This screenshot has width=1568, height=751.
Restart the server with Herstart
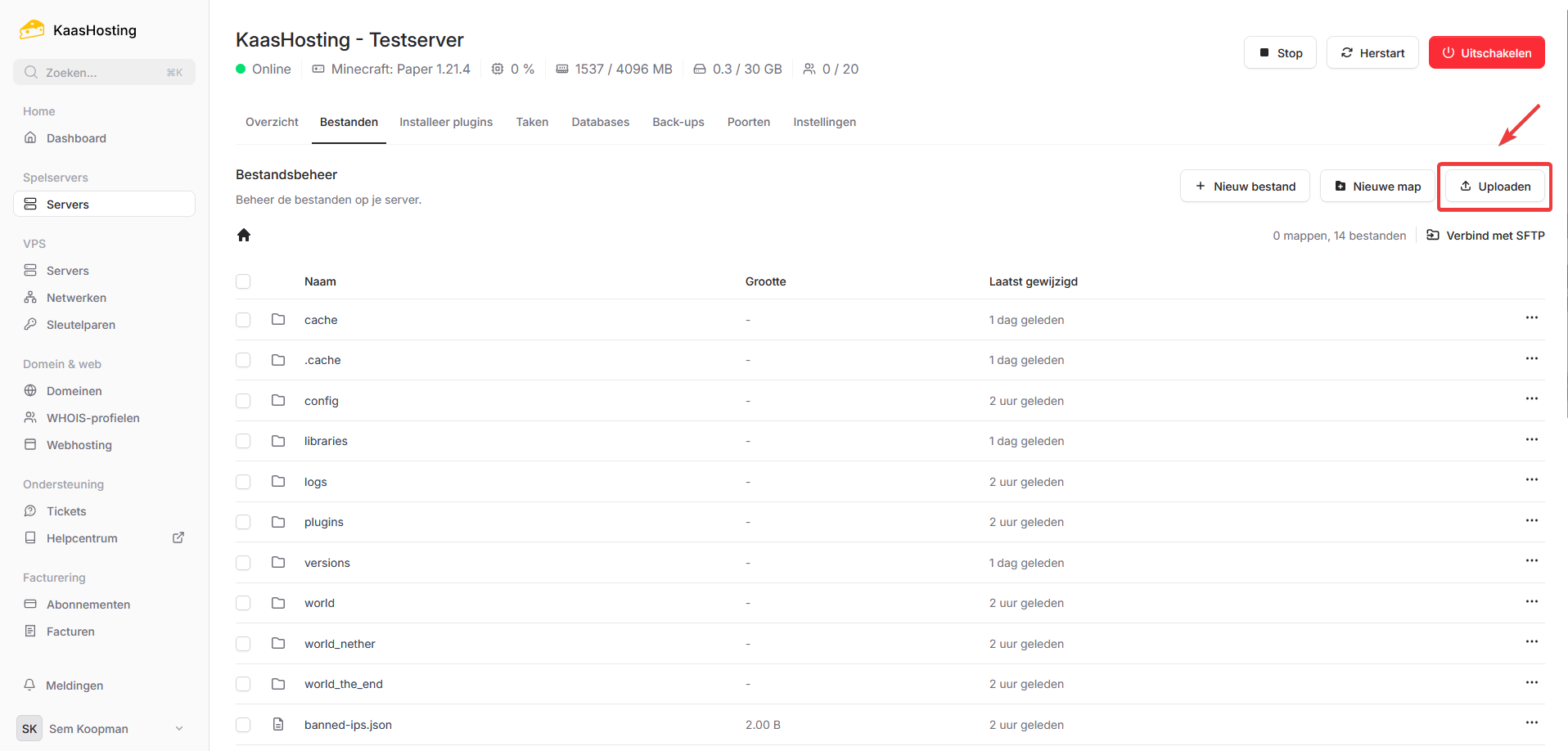point(1372,53)
